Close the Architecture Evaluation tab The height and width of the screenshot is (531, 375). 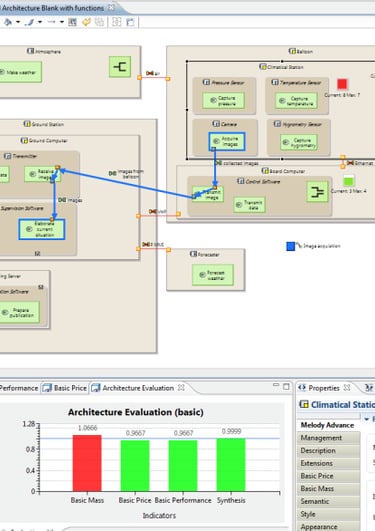coord(181,387)
